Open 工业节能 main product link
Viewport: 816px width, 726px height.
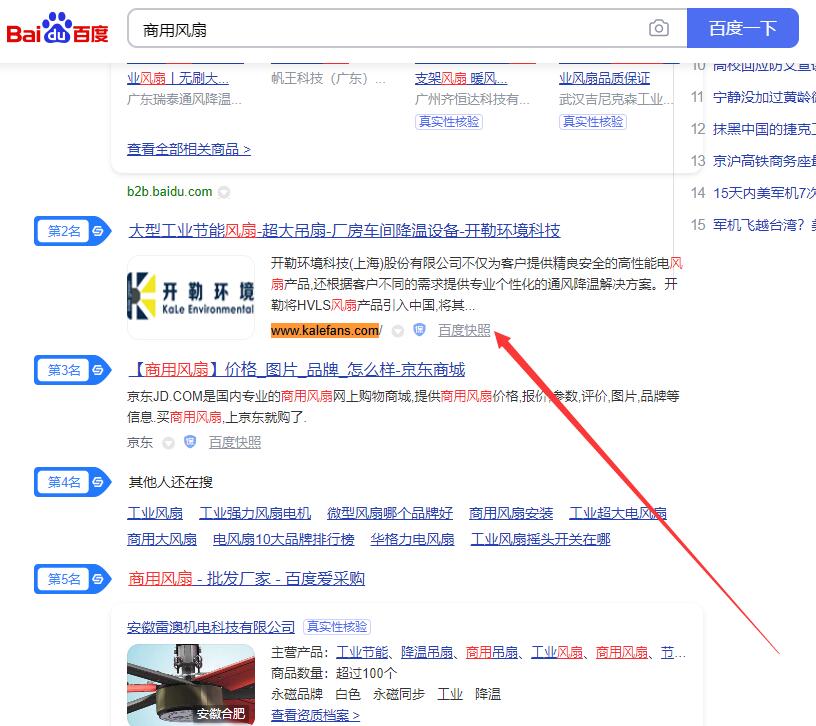click(362, 652)
